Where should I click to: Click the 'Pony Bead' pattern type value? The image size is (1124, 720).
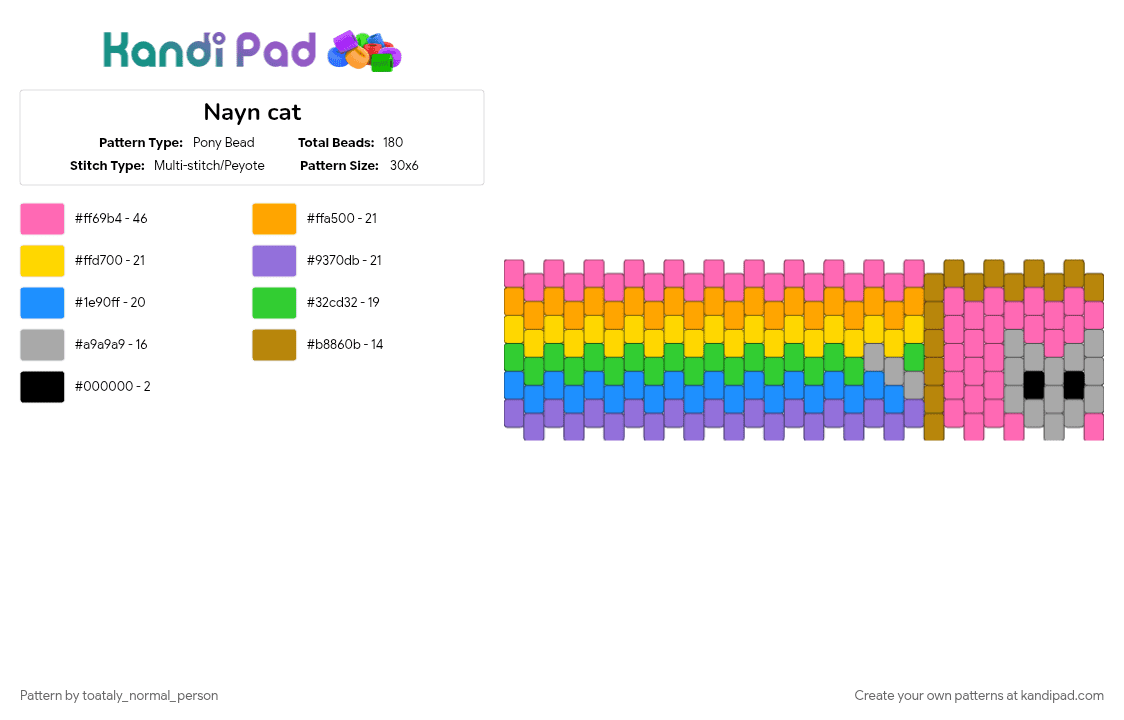[x=224, y=143]
